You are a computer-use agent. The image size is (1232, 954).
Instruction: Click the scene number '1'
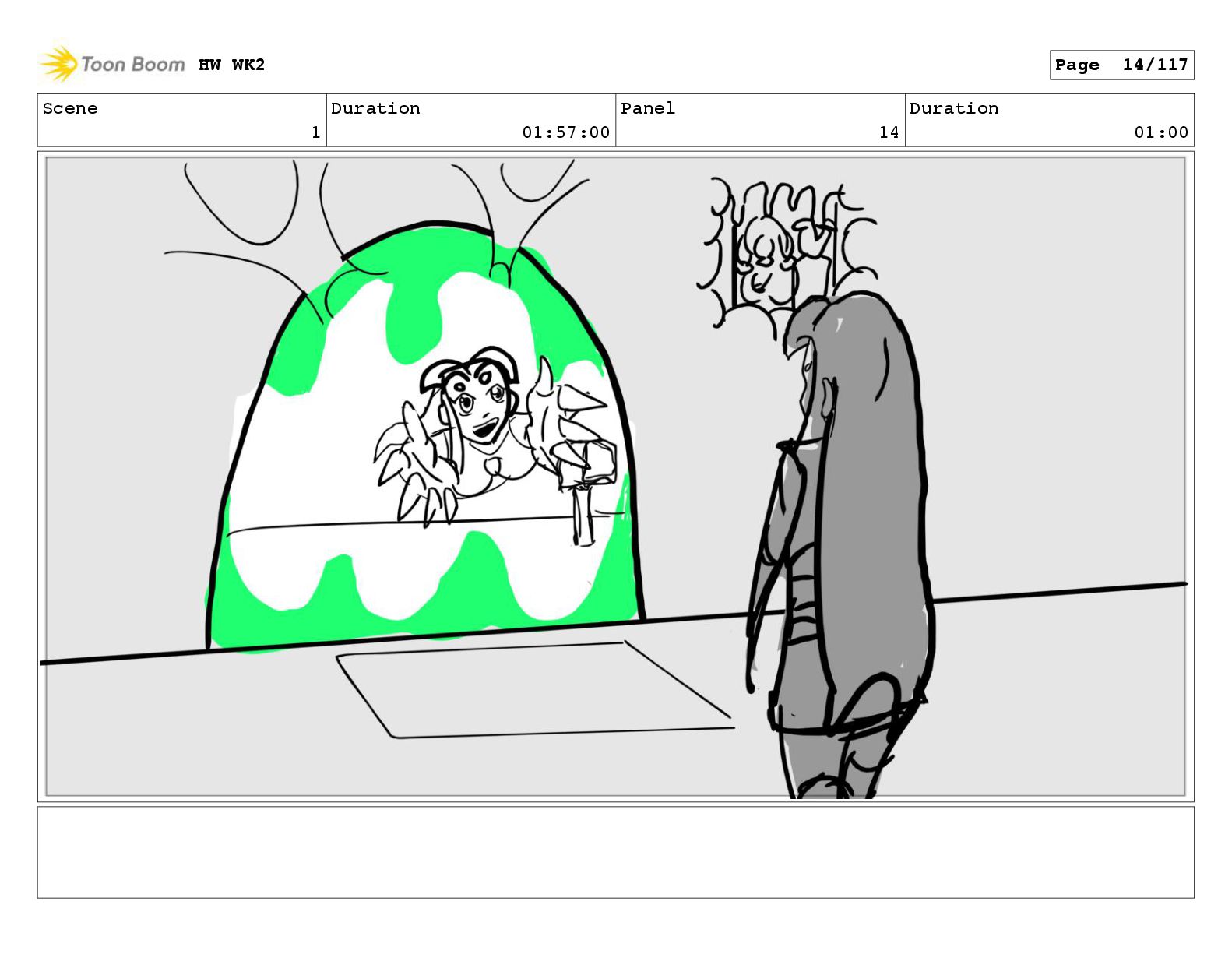click(315, 132)
